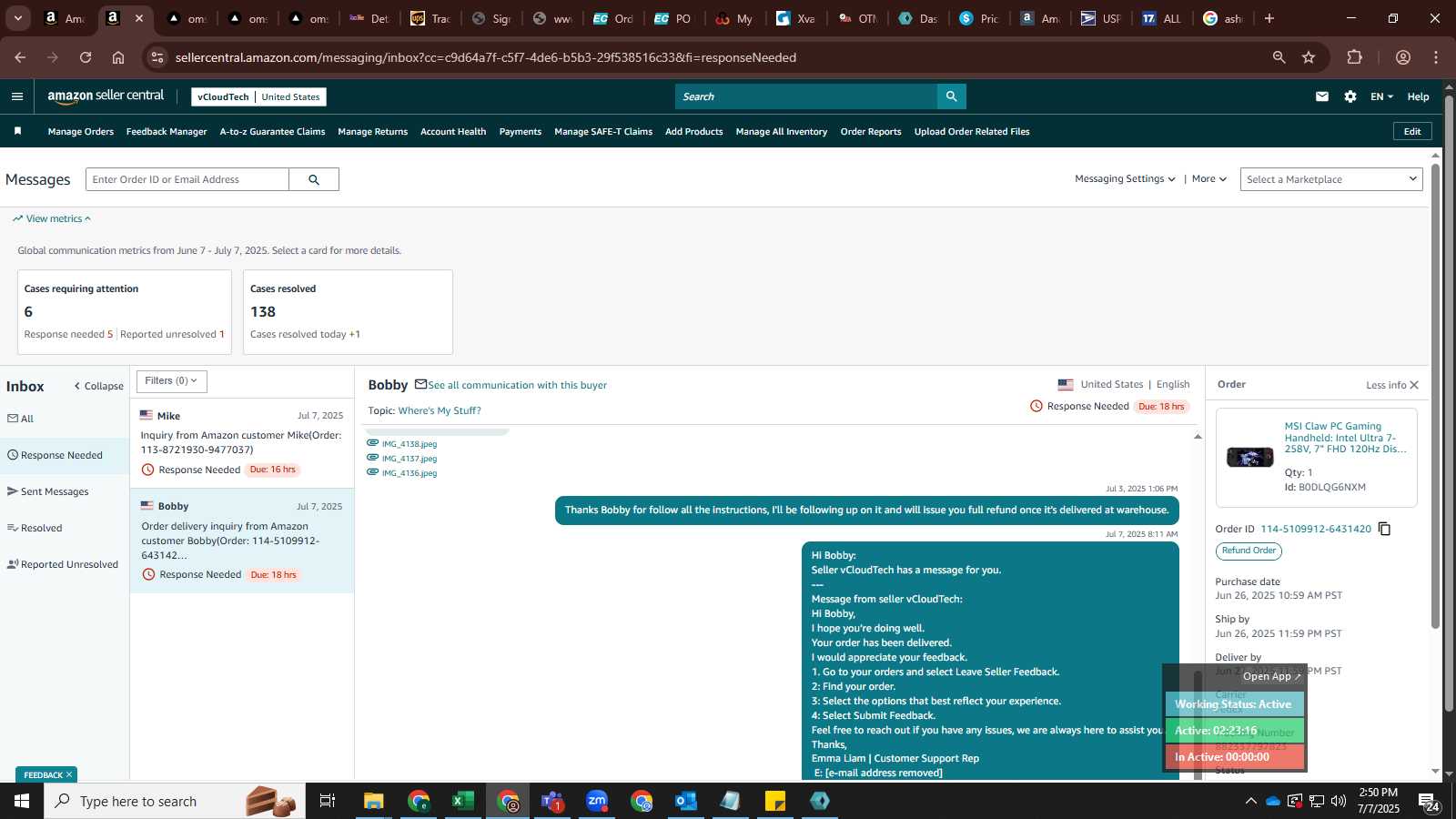Open the Resolved folder

(x=35, y=528)
